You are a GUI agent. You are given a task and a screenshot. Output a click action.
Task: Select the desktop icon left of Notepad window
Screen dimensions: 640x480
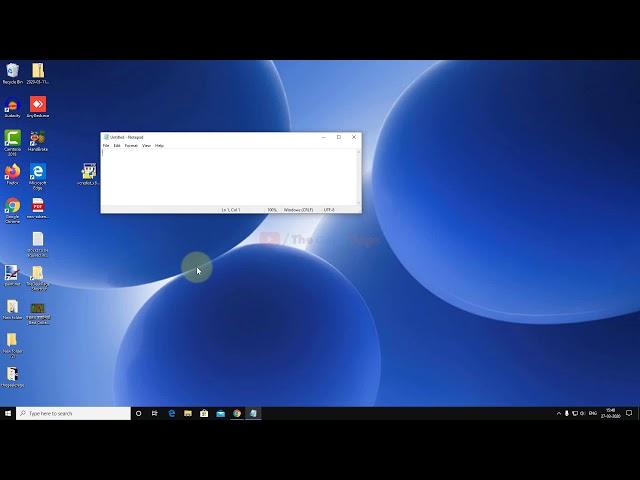click(x=88, y=174)
